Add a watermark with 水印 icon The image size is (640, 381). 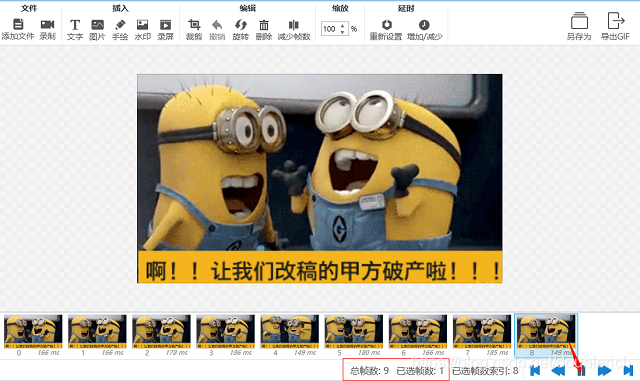click(142, 25)
